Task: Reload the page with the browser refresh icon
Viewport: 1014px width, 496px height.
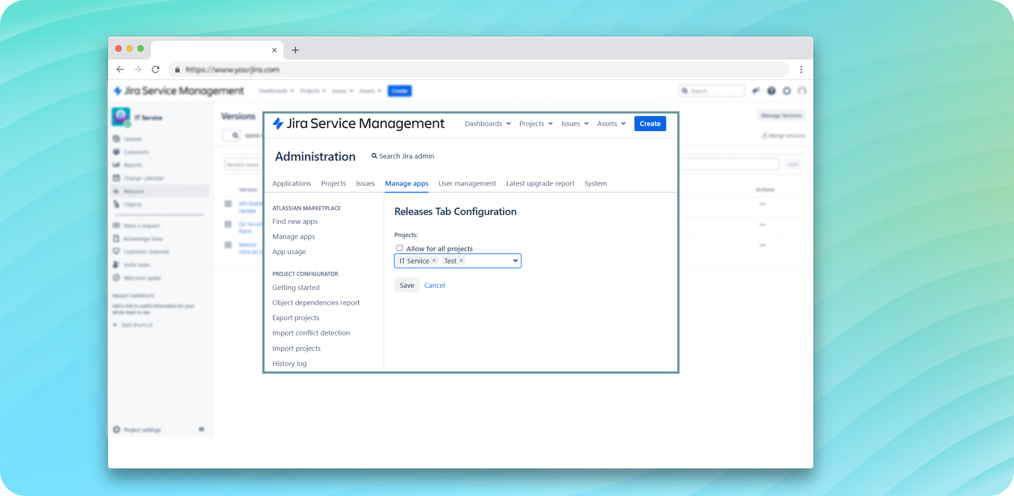Action: (x=155, y=69)
